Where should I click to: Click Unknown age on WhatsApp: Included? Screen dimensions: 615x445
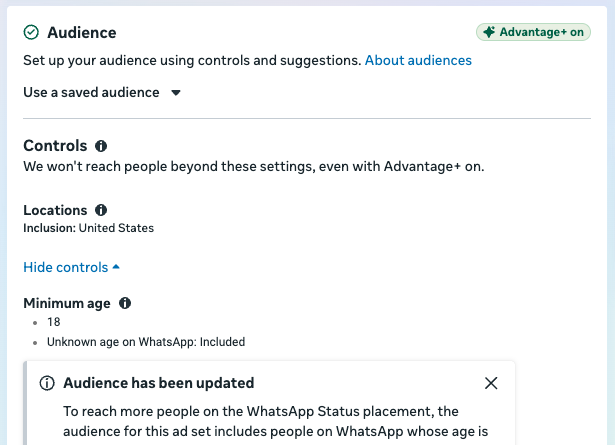coord(146,342)
